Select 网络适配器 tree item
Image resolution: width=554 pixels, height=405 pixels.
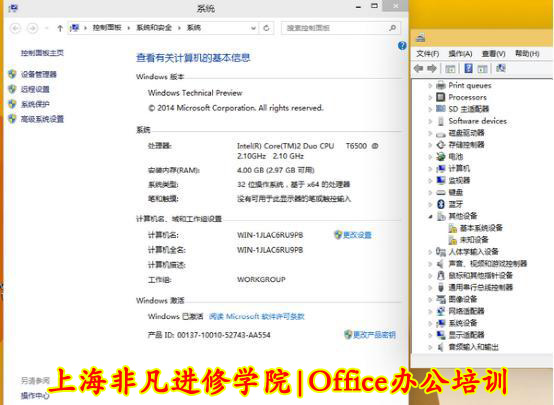[x=466, y=311]
